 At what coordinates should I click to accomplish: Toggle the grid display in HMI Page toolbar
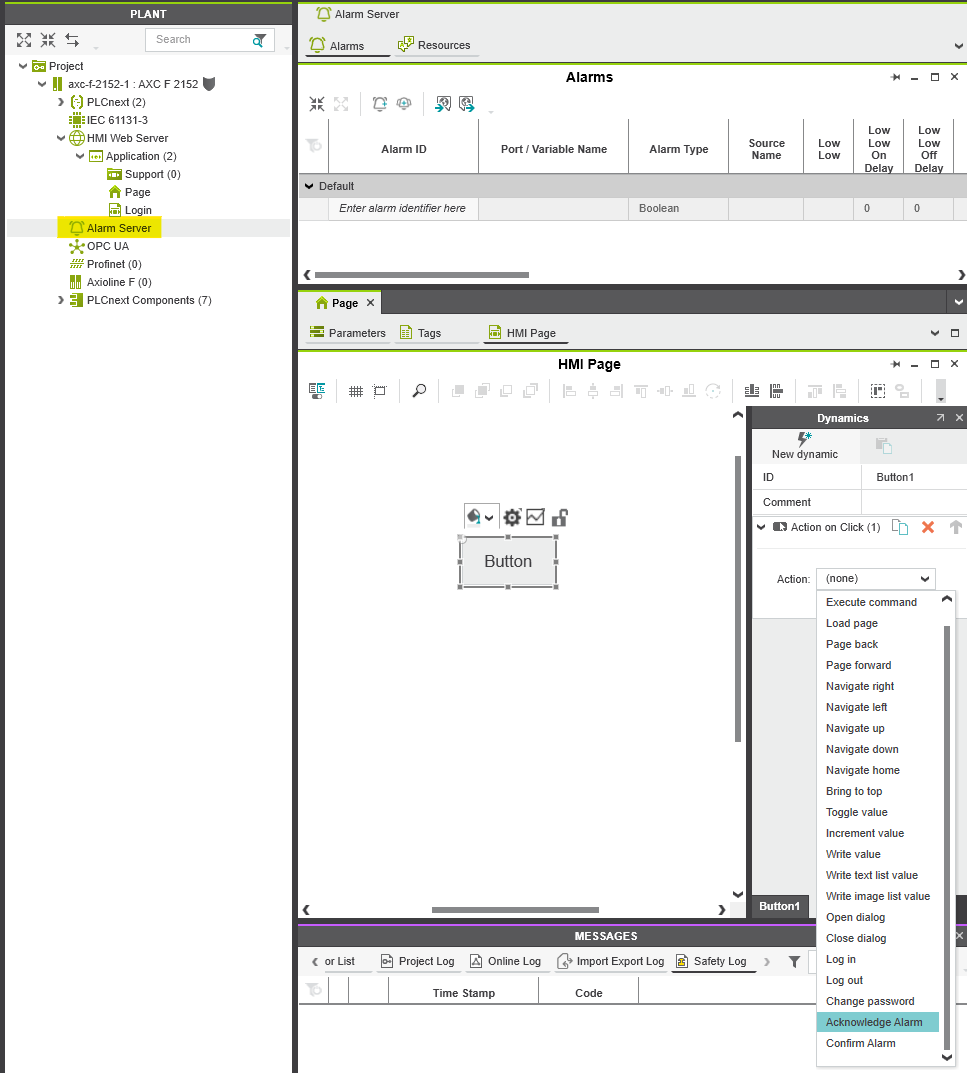pyautogui.click(x=355, y=391)
